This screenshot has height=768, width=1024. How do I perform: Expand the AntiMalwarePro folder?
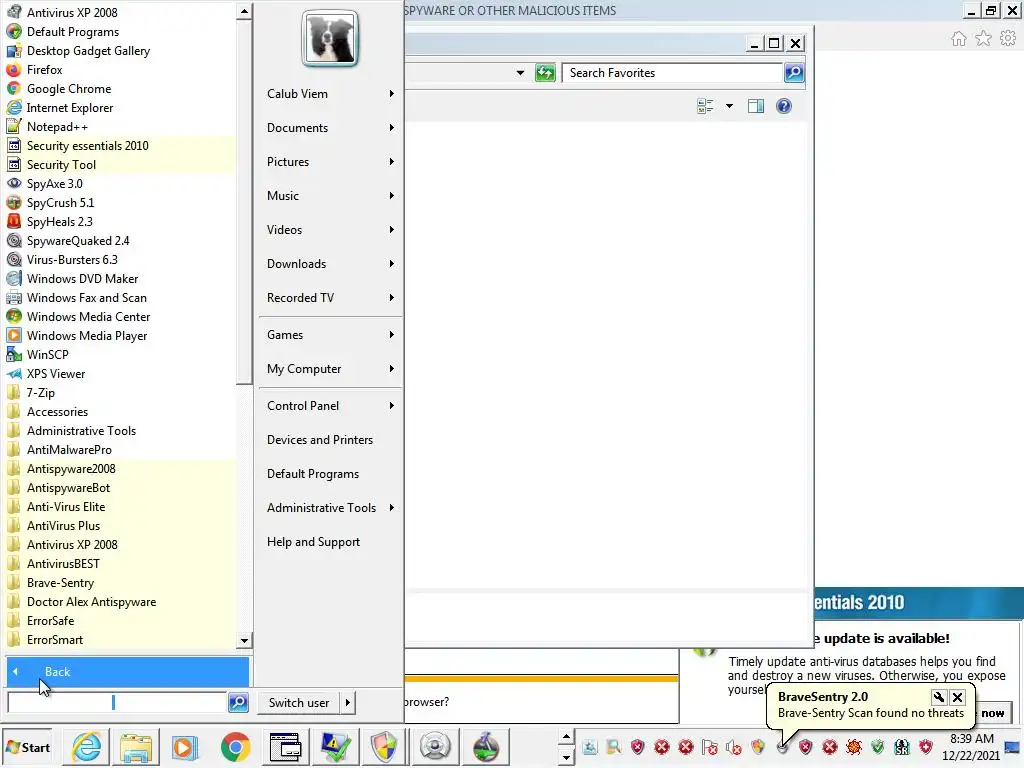[69, 449]
